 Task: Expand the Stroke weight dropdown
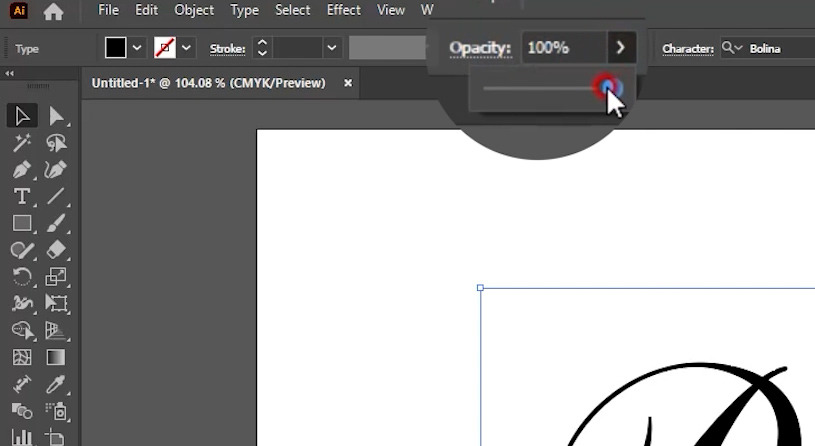click(x=332, y=48)
